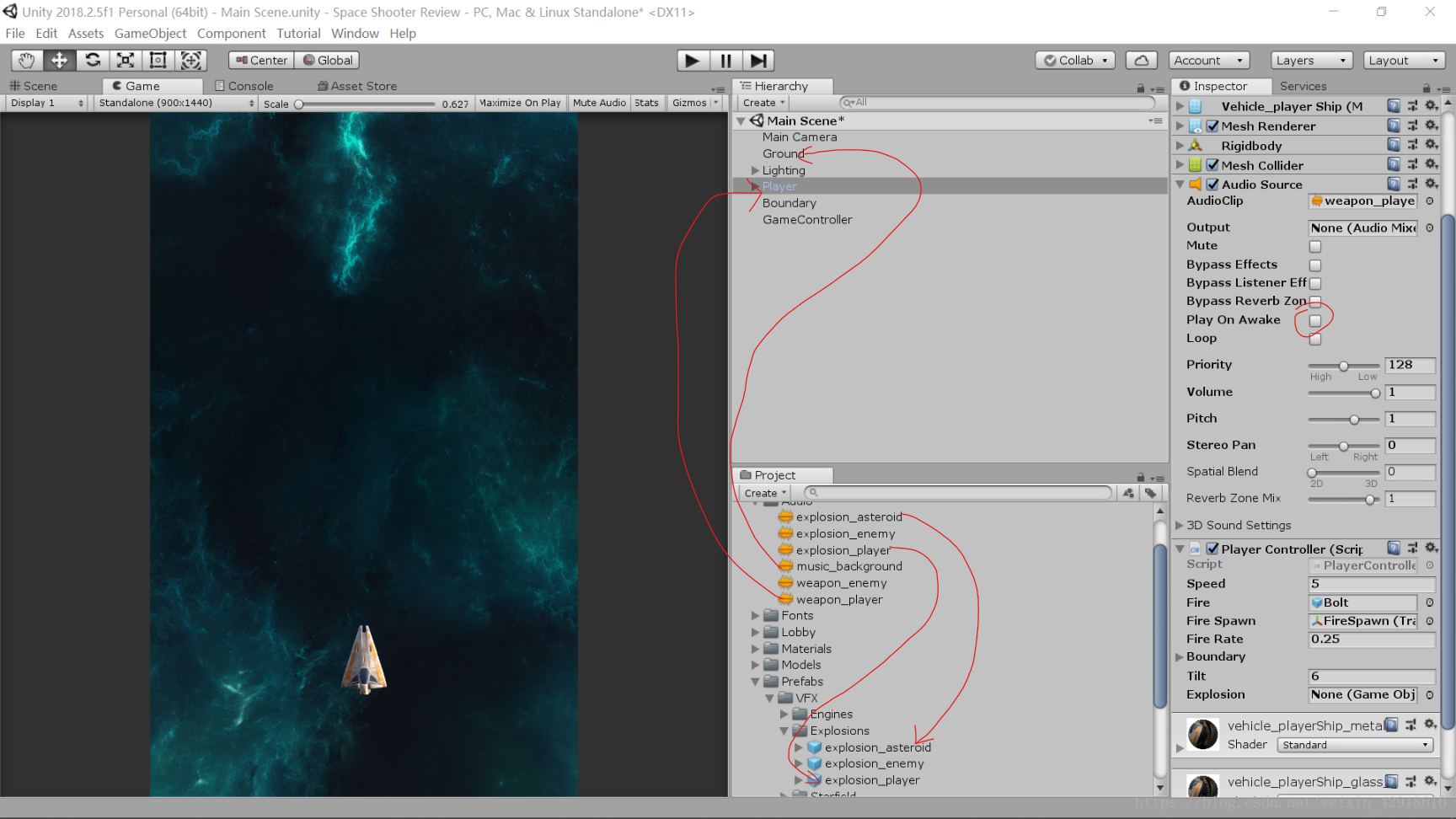Image resolution: width=1456 pixels, height=819 pixels.
Task: Toggle Global handle button
Action: (x=327, y=61)
